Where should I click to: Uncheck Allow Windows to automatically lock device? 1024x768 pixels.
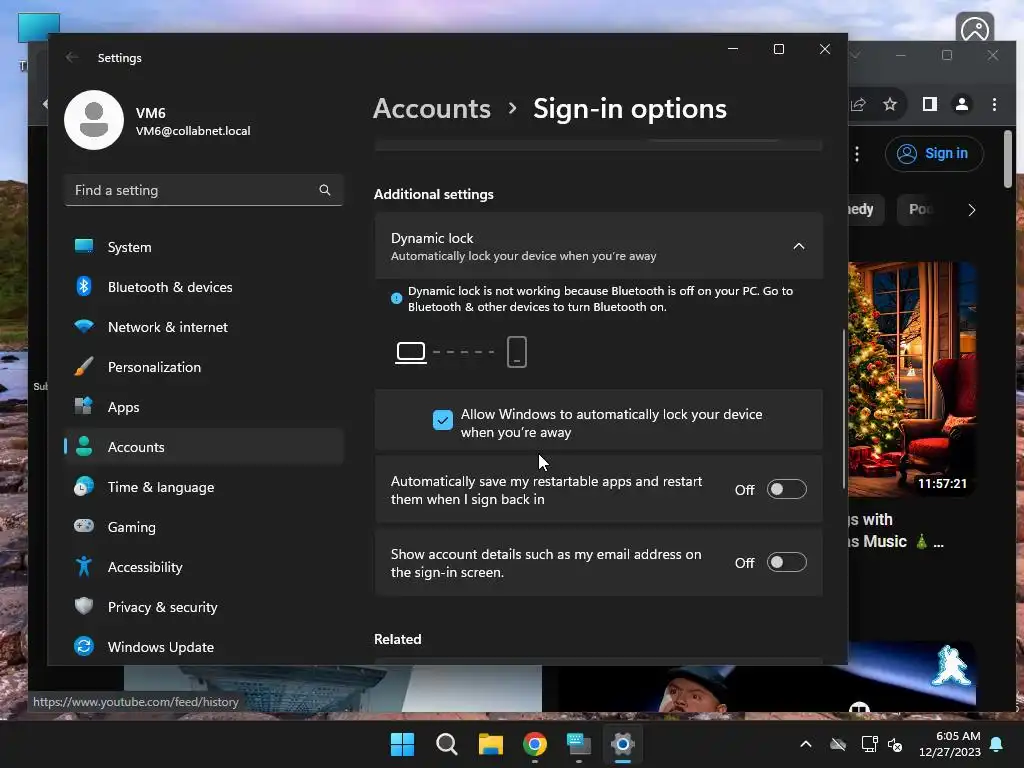pyautogui.click(x=443, y=420)
